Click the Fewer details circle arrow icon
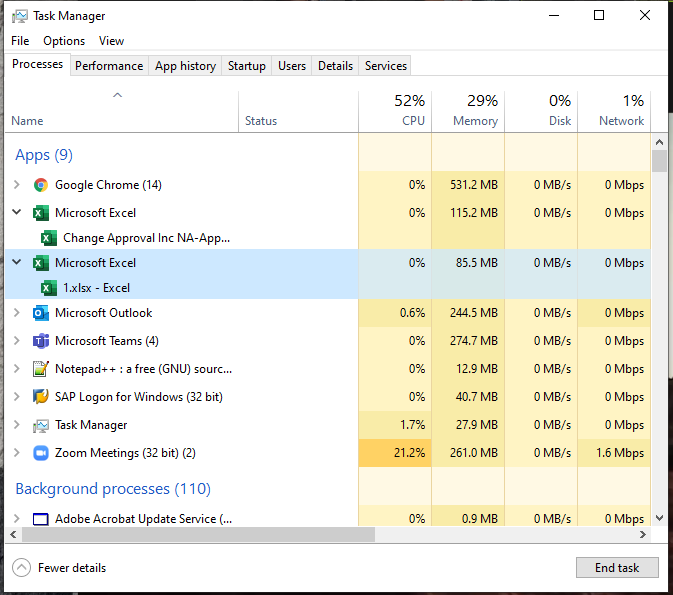Screen dimensions: 673x595 (x=21, y=568)
